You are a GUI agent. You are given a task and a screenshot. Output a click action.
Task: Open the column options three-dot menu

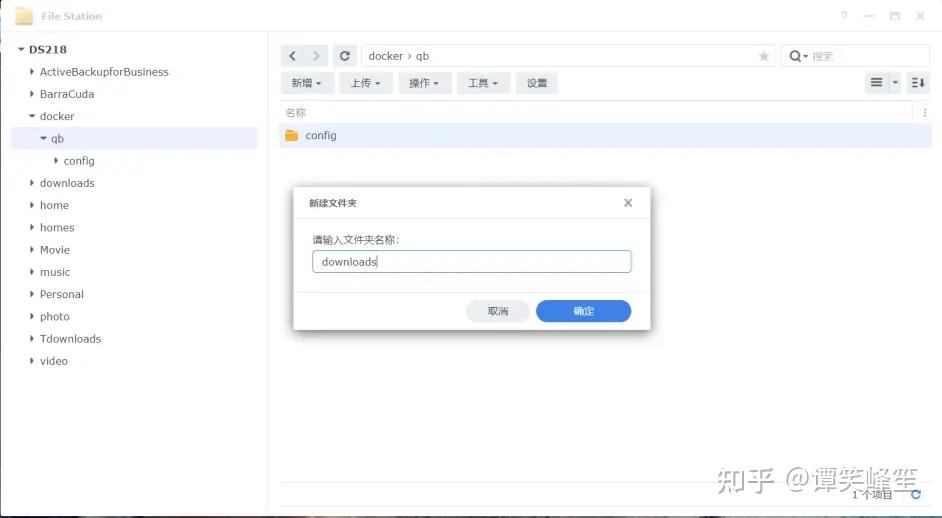(x=925, y=112)
